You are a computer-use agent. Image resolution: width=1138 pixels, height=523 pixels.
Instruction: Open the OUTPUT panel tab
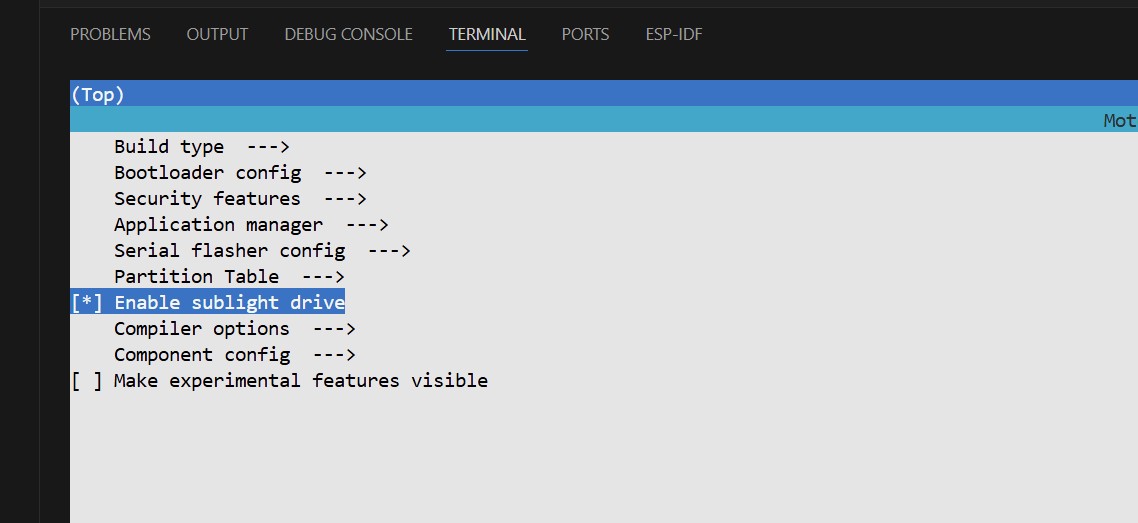click(x=217, y=34)
